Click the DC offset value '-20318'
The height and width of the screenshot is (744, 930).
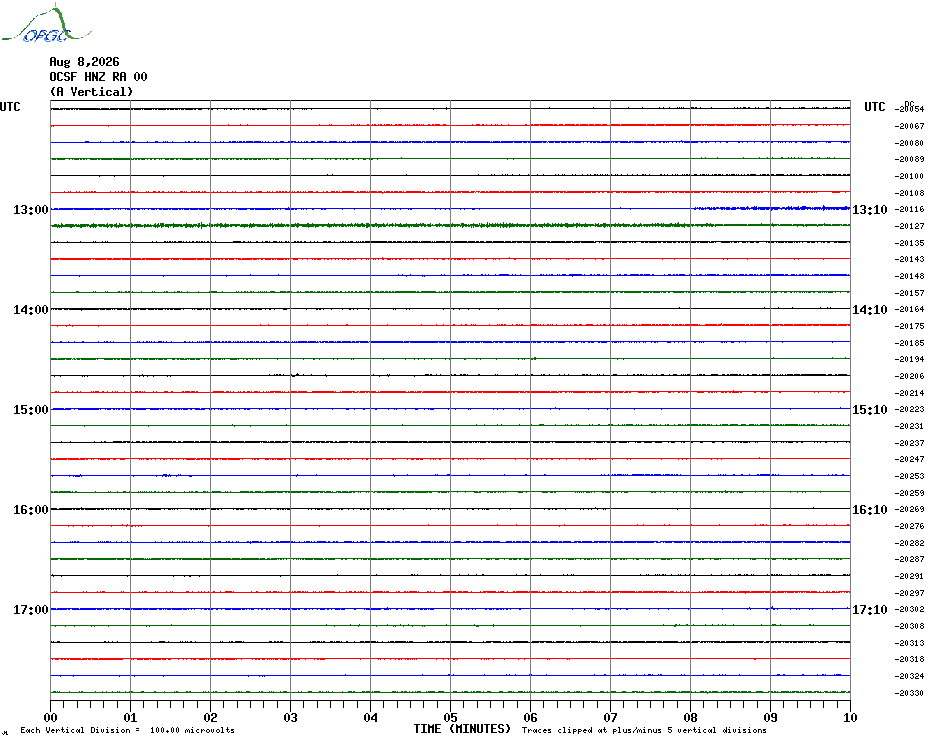(x=909, y=659)
